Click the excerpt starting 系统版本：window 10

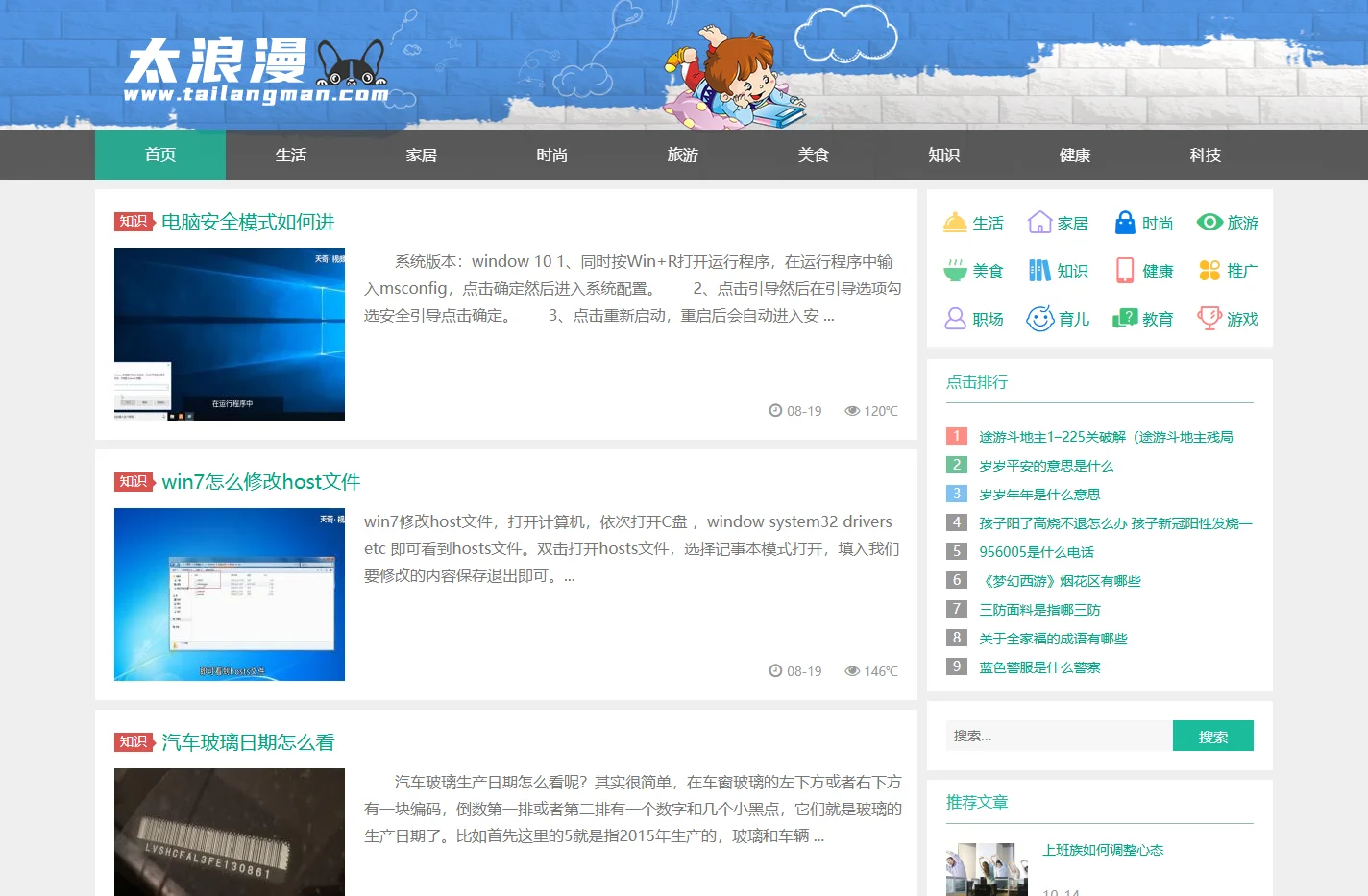632,288
